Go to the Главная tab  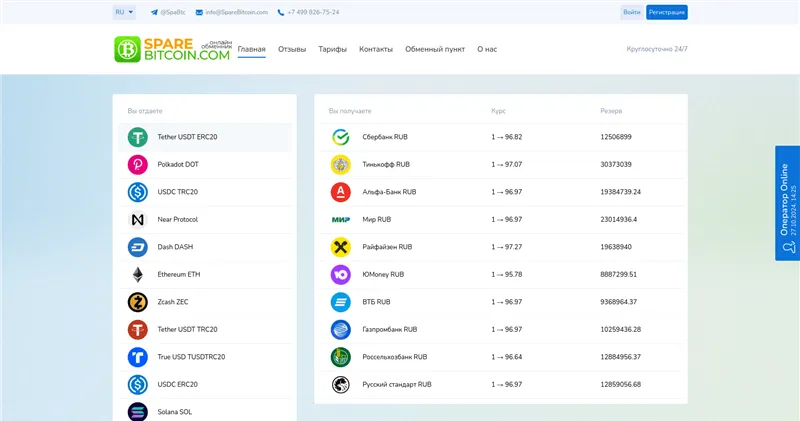[252, 49]
